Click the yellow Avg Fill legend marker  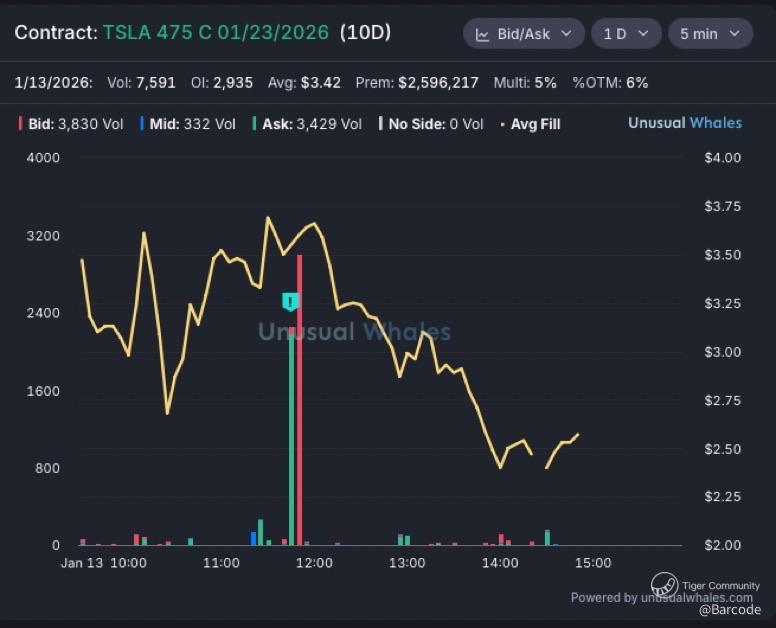point(502,124)
